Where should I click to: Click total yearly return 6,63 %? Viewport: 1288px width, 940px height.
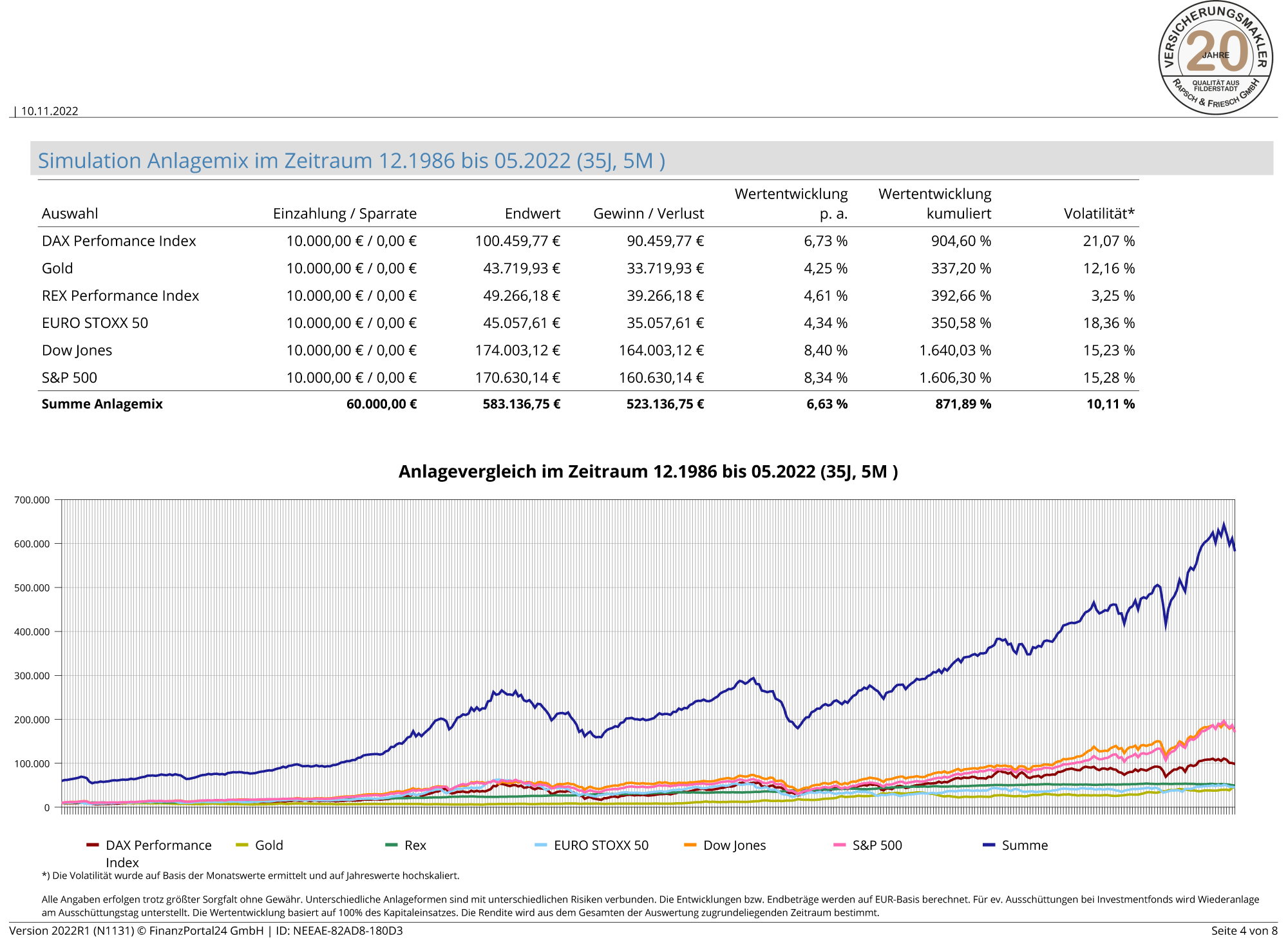click(827, 404)
